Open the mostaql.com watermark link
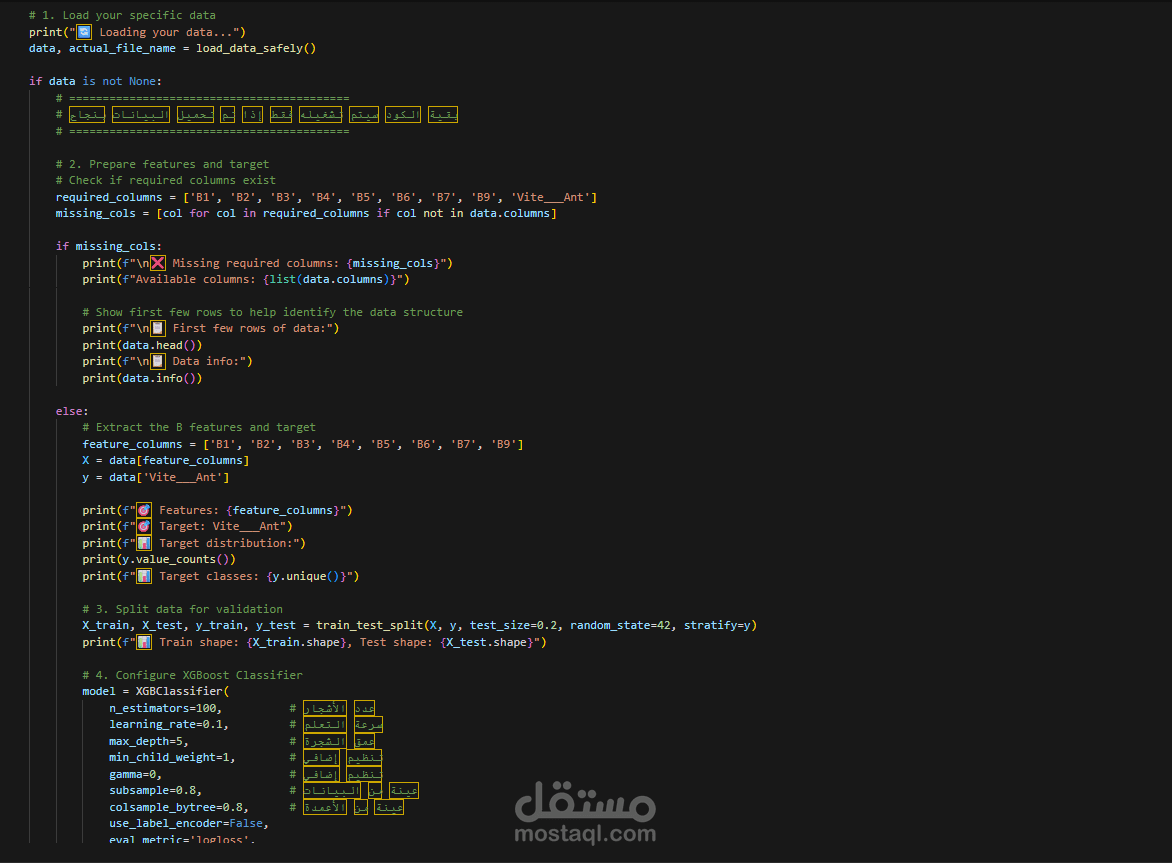This screenshot has width=1172, height=863. (x=585, y=833)
